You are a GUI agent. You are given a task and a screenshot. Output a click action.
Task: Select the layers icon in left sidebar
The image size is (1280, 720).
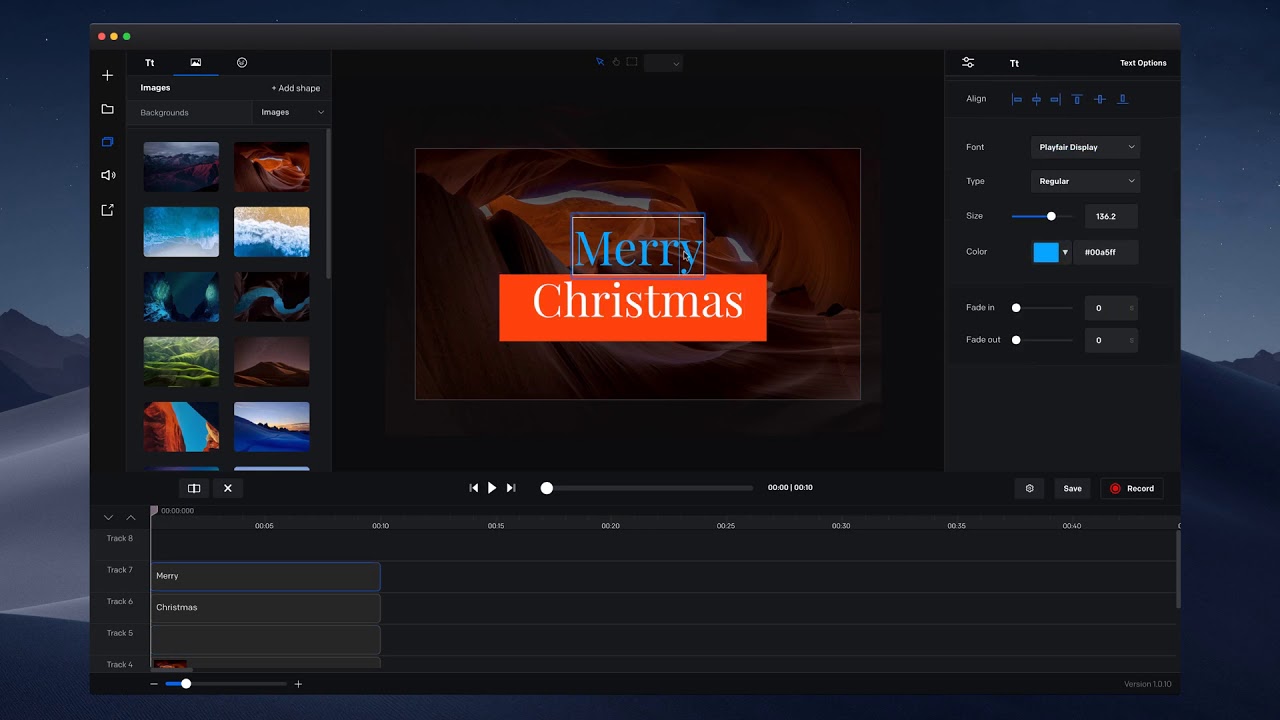tap(107, 142)
